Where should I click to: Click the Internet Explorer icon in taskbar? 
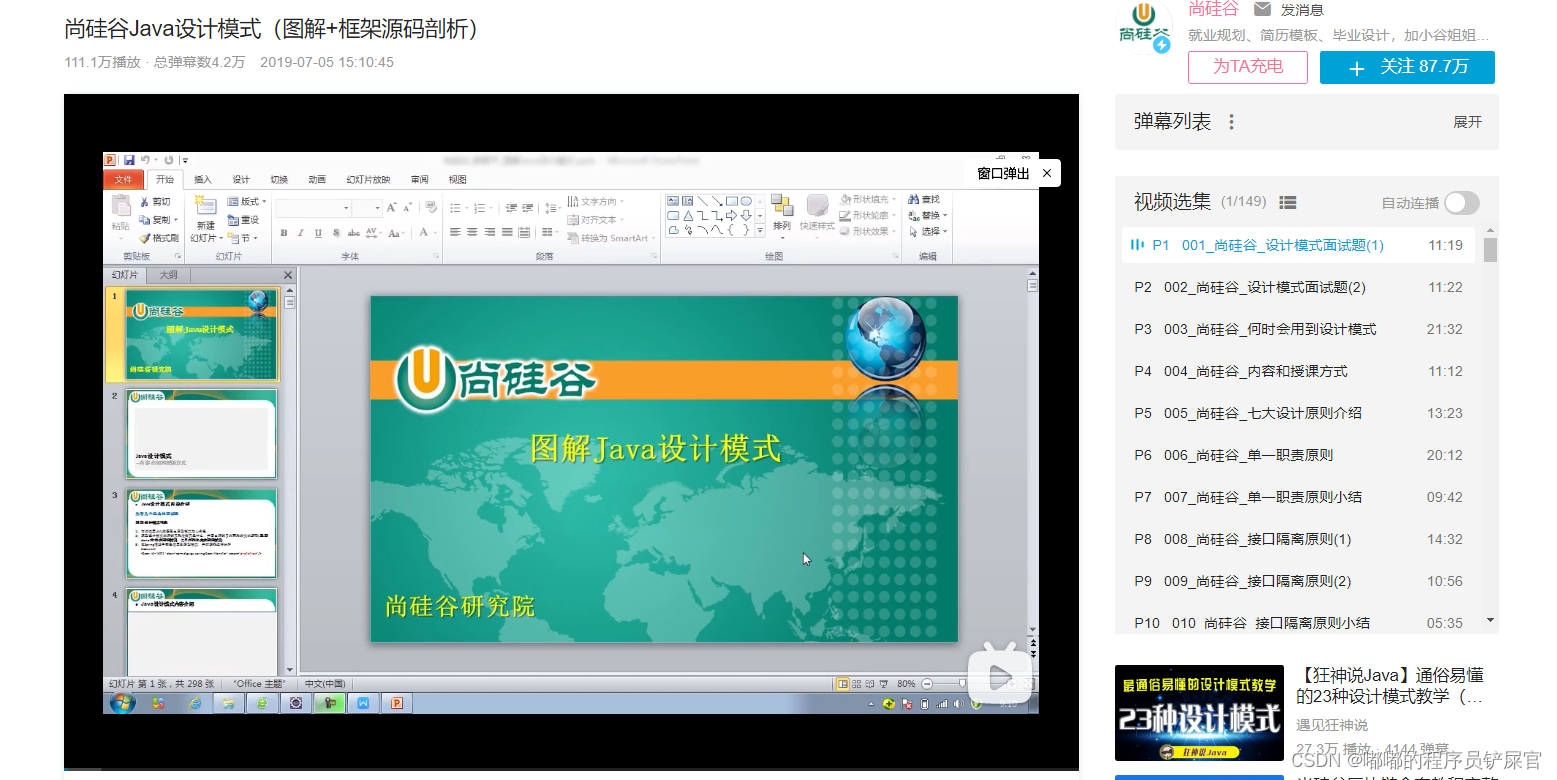pyautogui.click(x=195, y=703)
